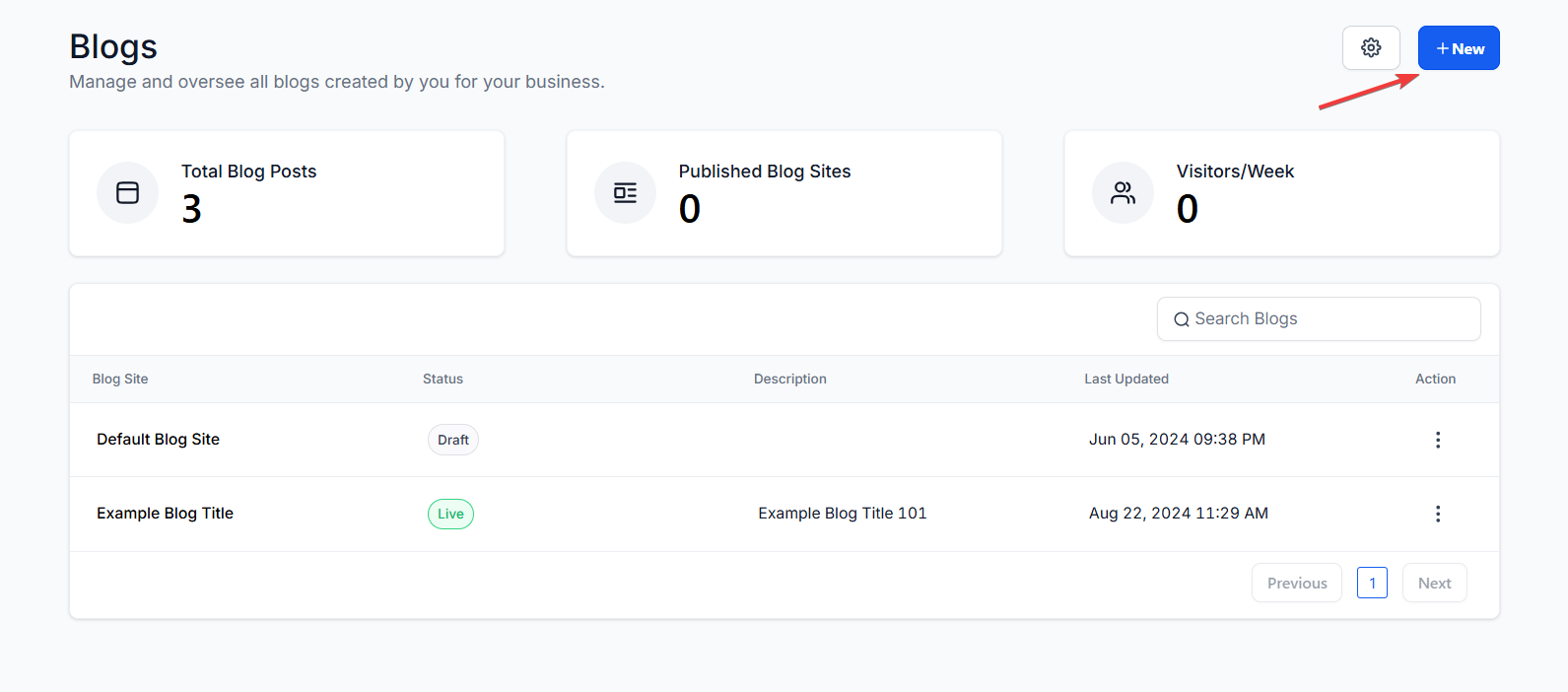The height and width of the screenshot is (692, 1568).
Task: Open the Example Blog Title row
Action: (x=166, y=514)
